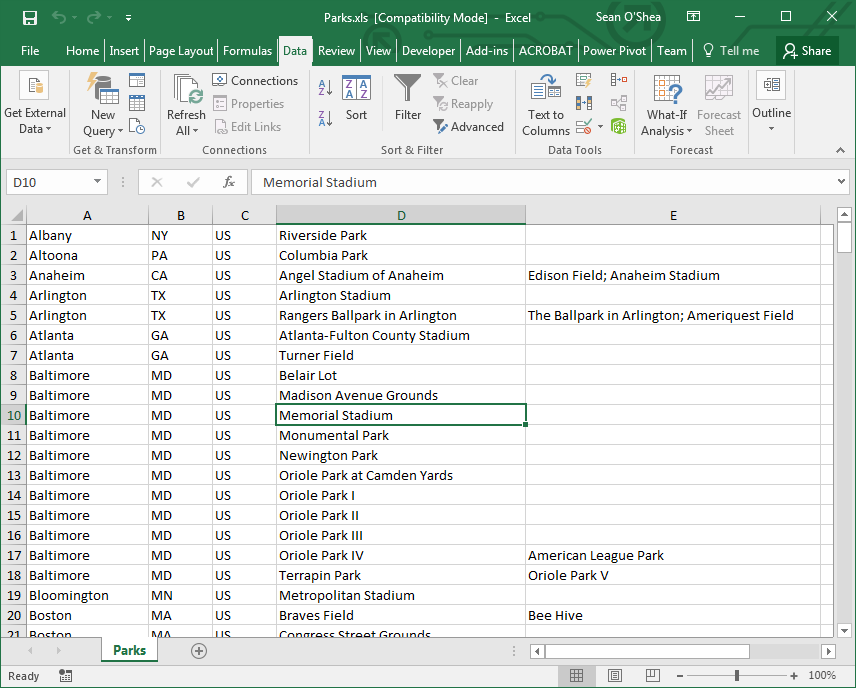The width and height of the screenshot is (856, 688).
Task: Click cell Edison Field; Anaheim Stadium
Action: pos(673,276)
